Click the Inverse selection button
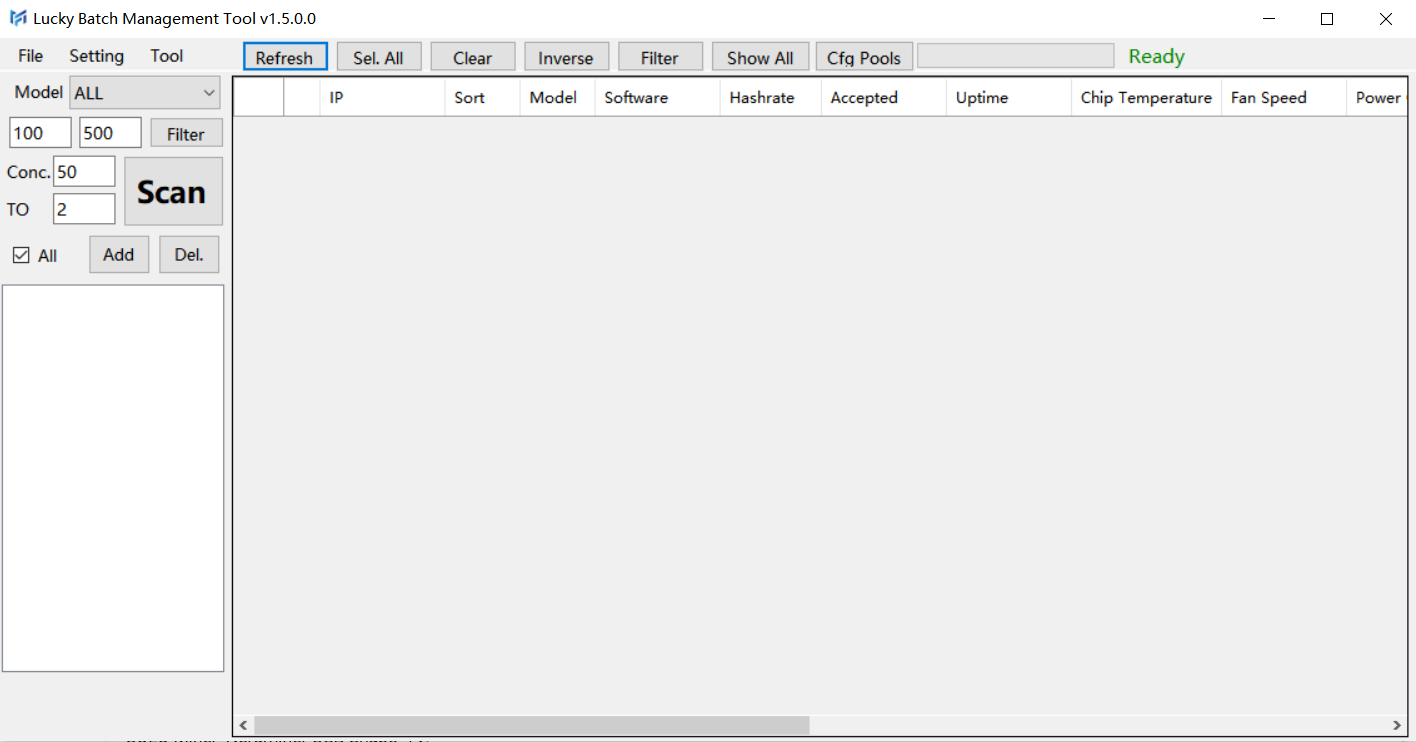Image resolution: width=1416 pixels, height=742 pixels. point(566,58)
